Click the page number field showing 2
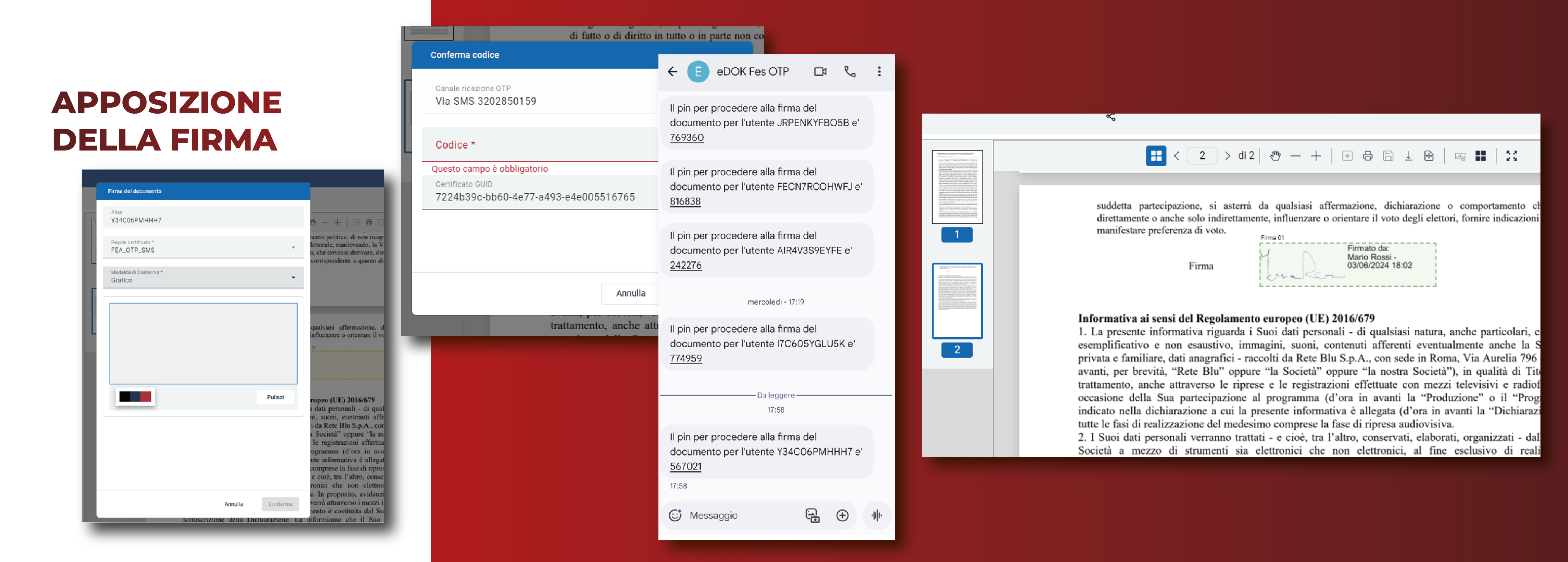This screenshot has height=562, width=1568. pyautogui.click(x=1202, y=156)
